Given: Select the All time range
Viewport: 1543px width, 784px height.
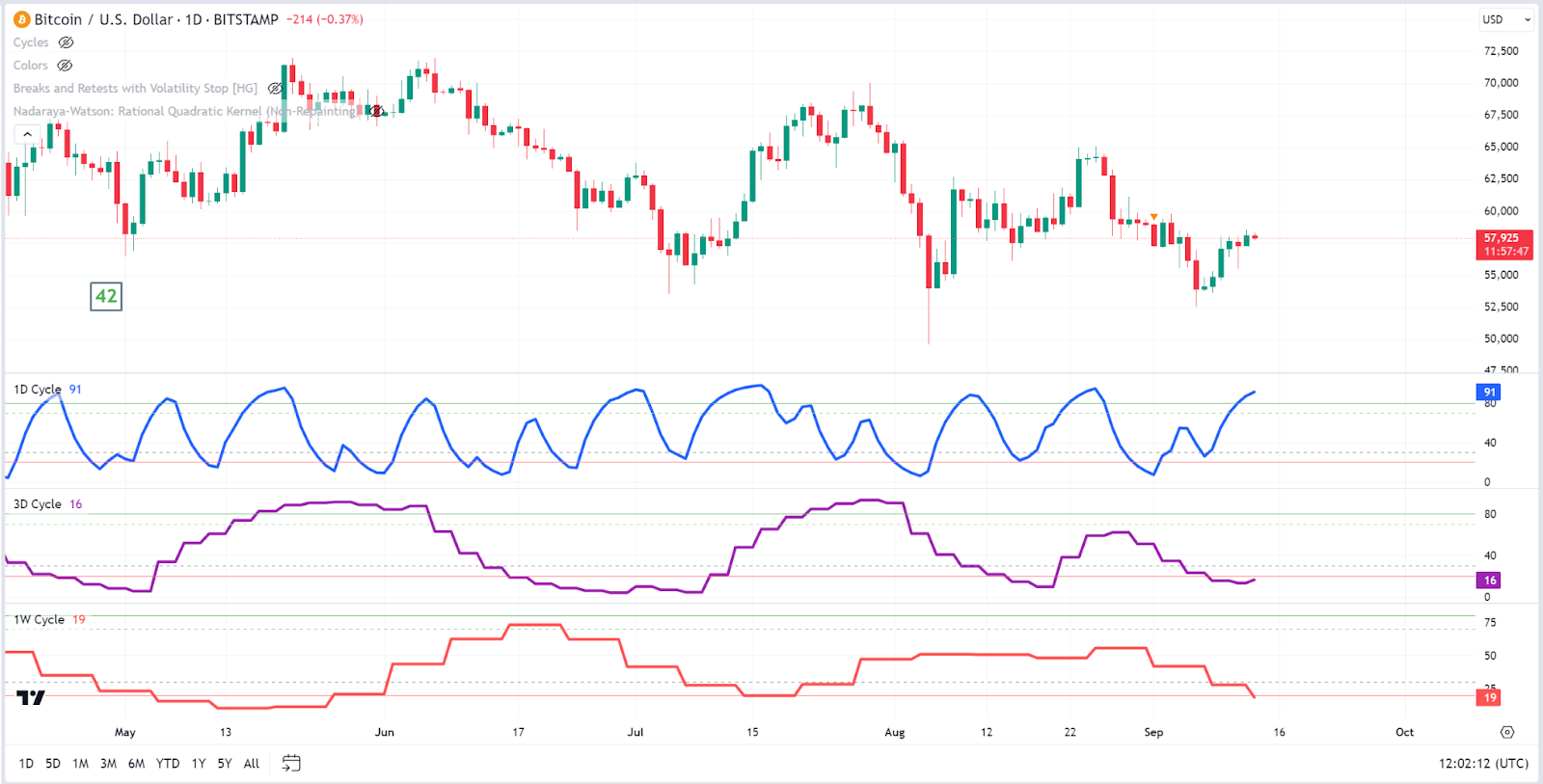Looking at the screenshot, I should [x=252, y=763].
